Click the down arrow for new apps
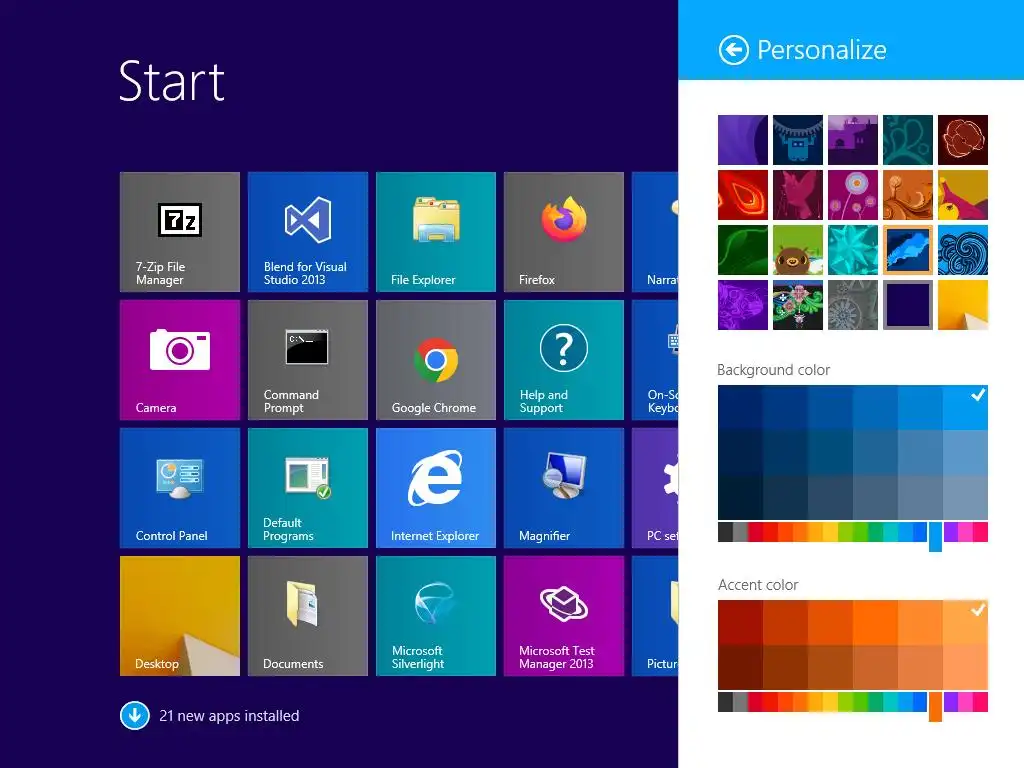The height and width of the screenshot is (768, 1024). (135, 716)
